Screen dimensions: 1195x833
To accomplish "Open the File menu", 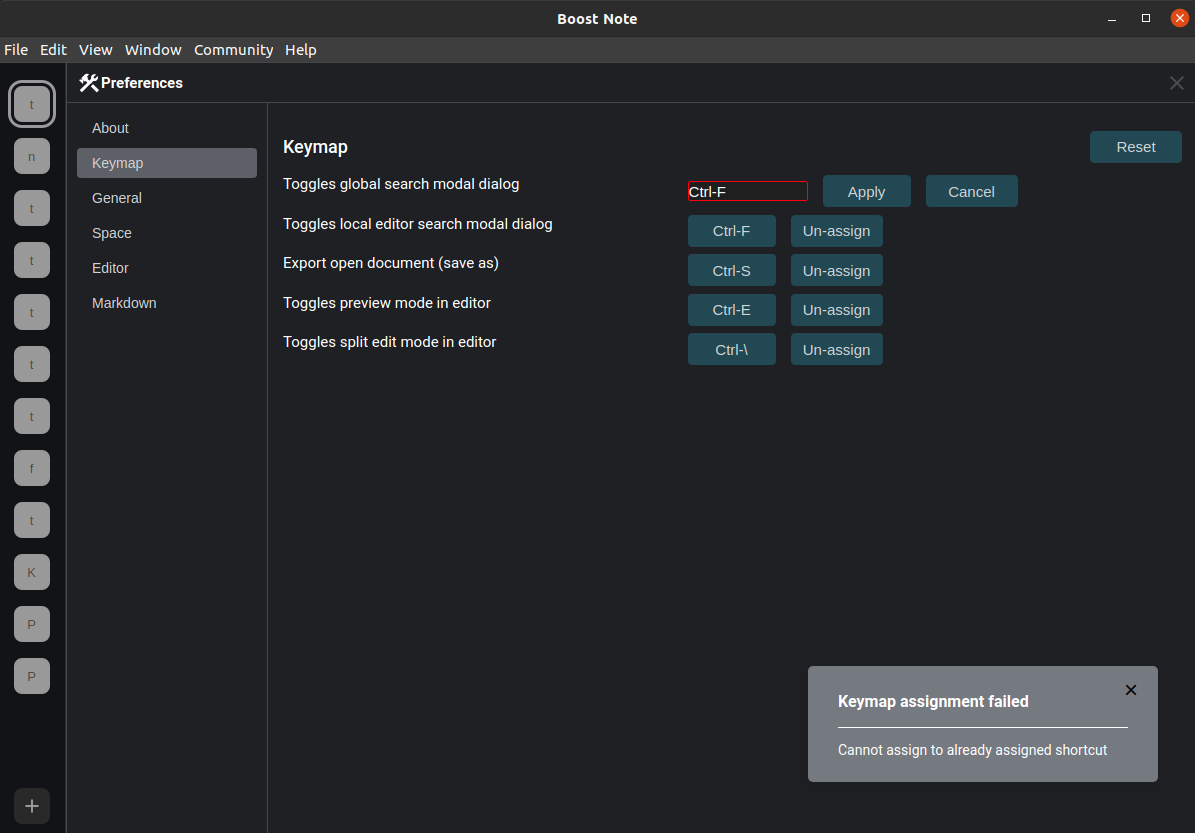I will pos(16,50).
